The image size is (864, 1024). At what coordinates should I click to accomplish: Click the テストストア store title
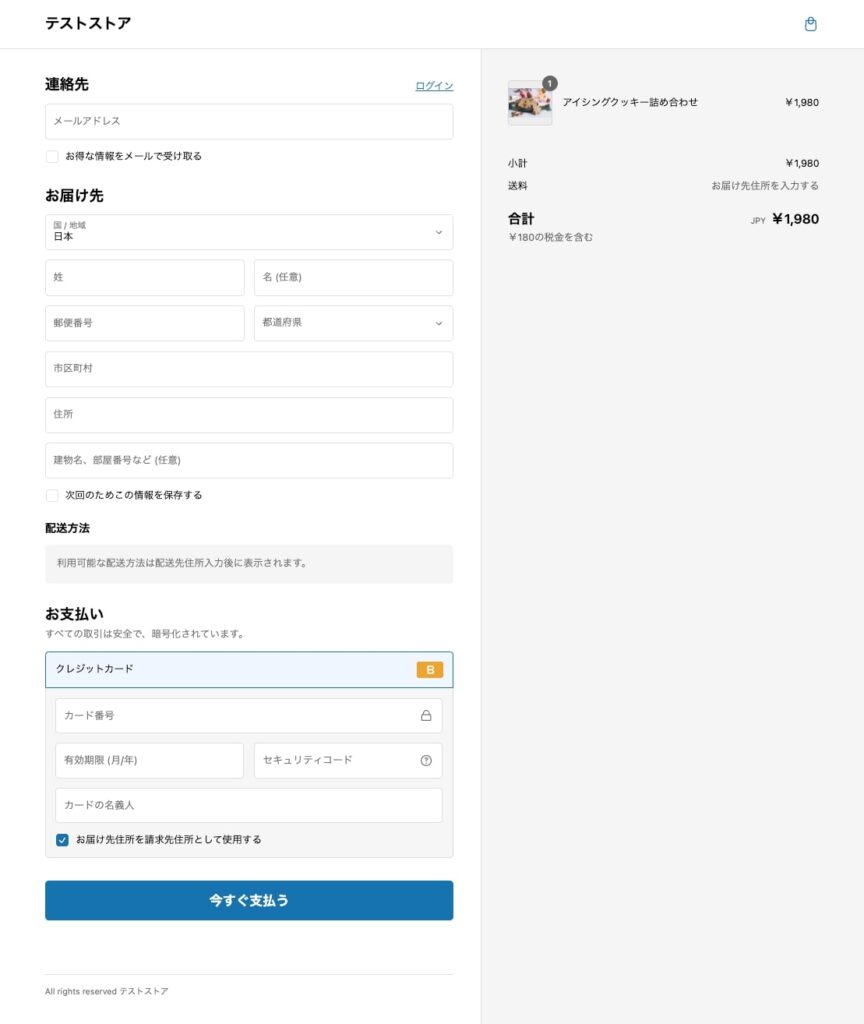(x=88, y=23)
